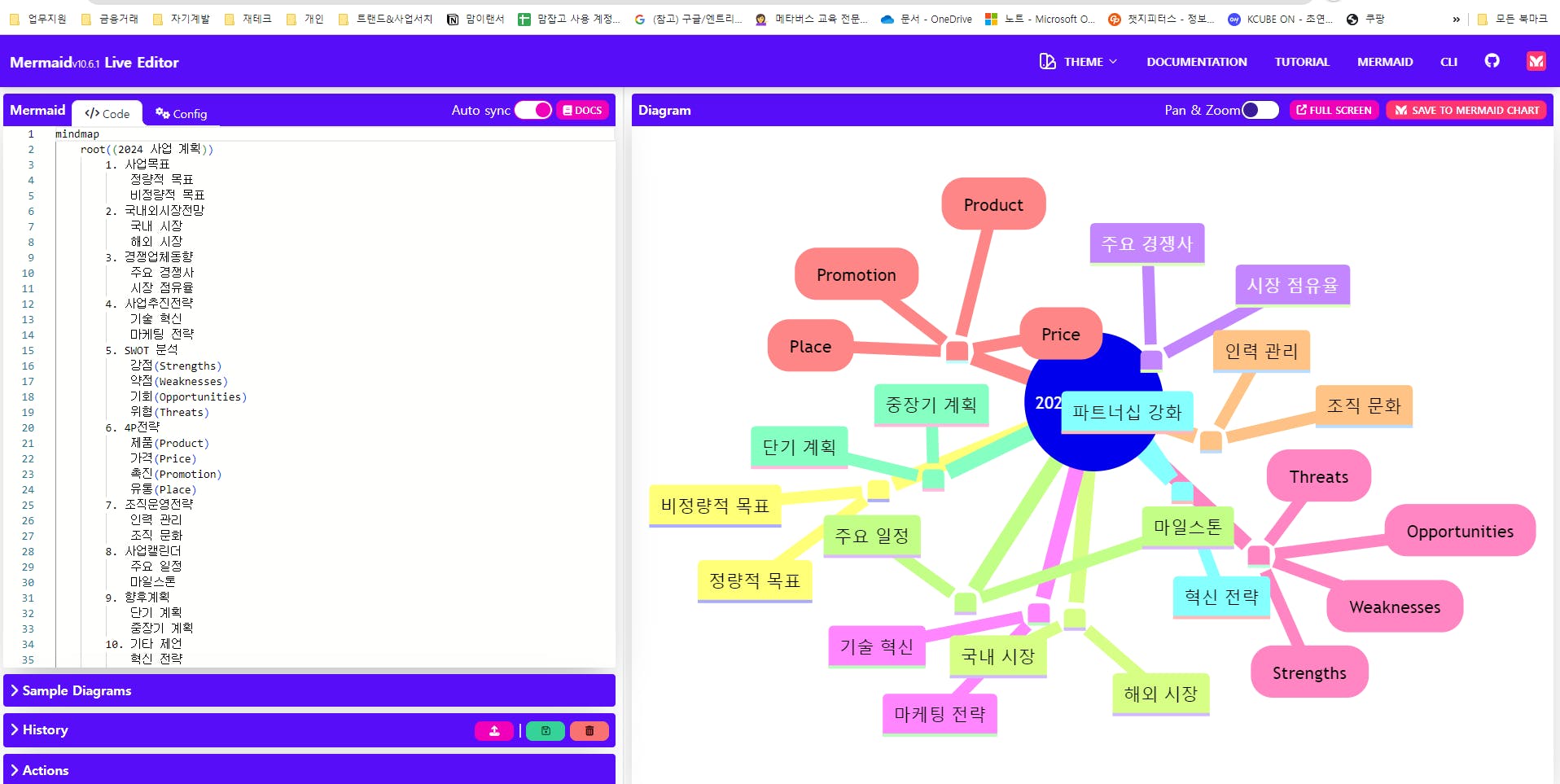Click the 시장 점유율 node in the diagram
The image size is (1560, 784).
click(x=1292, y=285)
